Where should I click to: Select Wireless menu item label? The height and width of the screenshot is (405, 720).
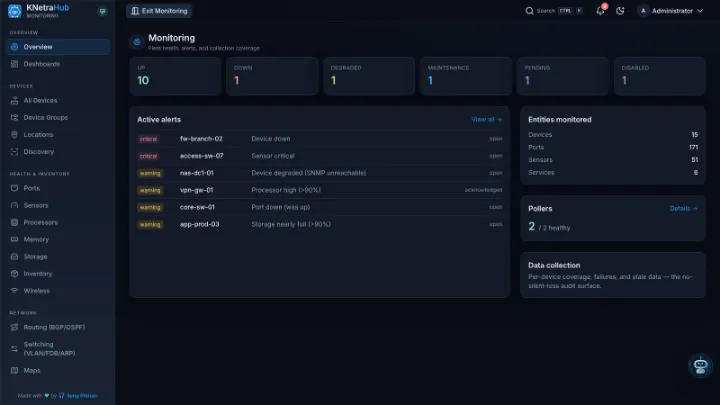pos(37,291)
